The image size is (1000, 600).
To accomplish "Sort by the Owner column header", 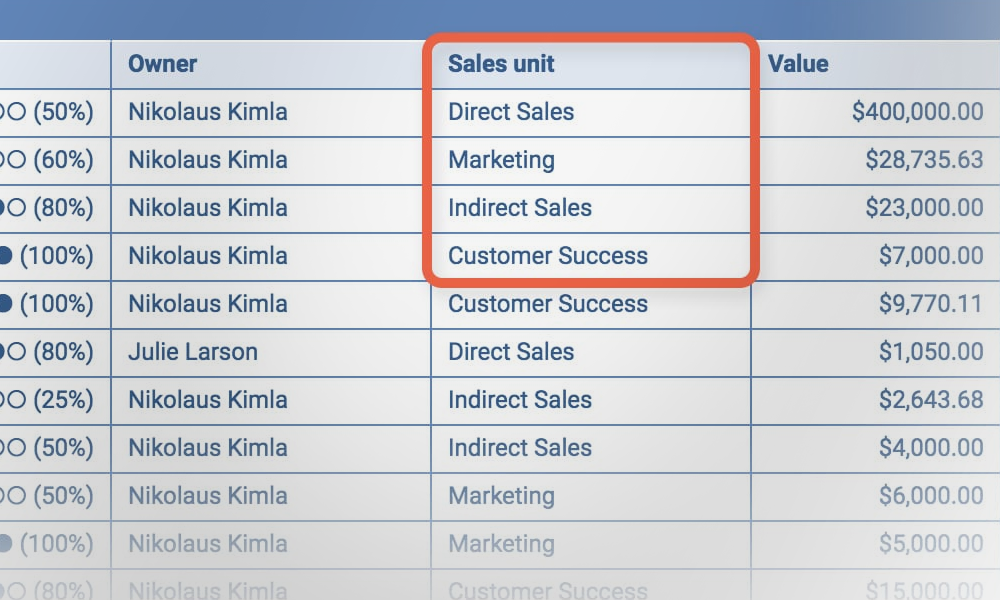I will click(163, 64).
